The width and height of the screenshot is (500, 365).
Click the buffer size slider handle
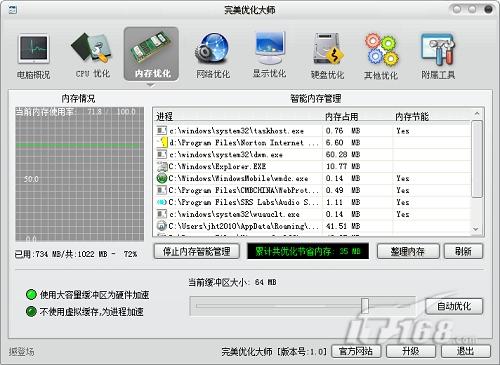365,306
